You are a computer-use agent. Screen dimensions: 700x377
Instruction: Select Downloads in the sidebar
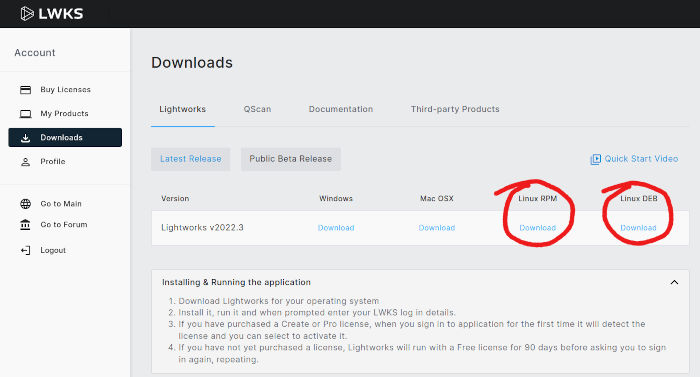pos(65,138)
